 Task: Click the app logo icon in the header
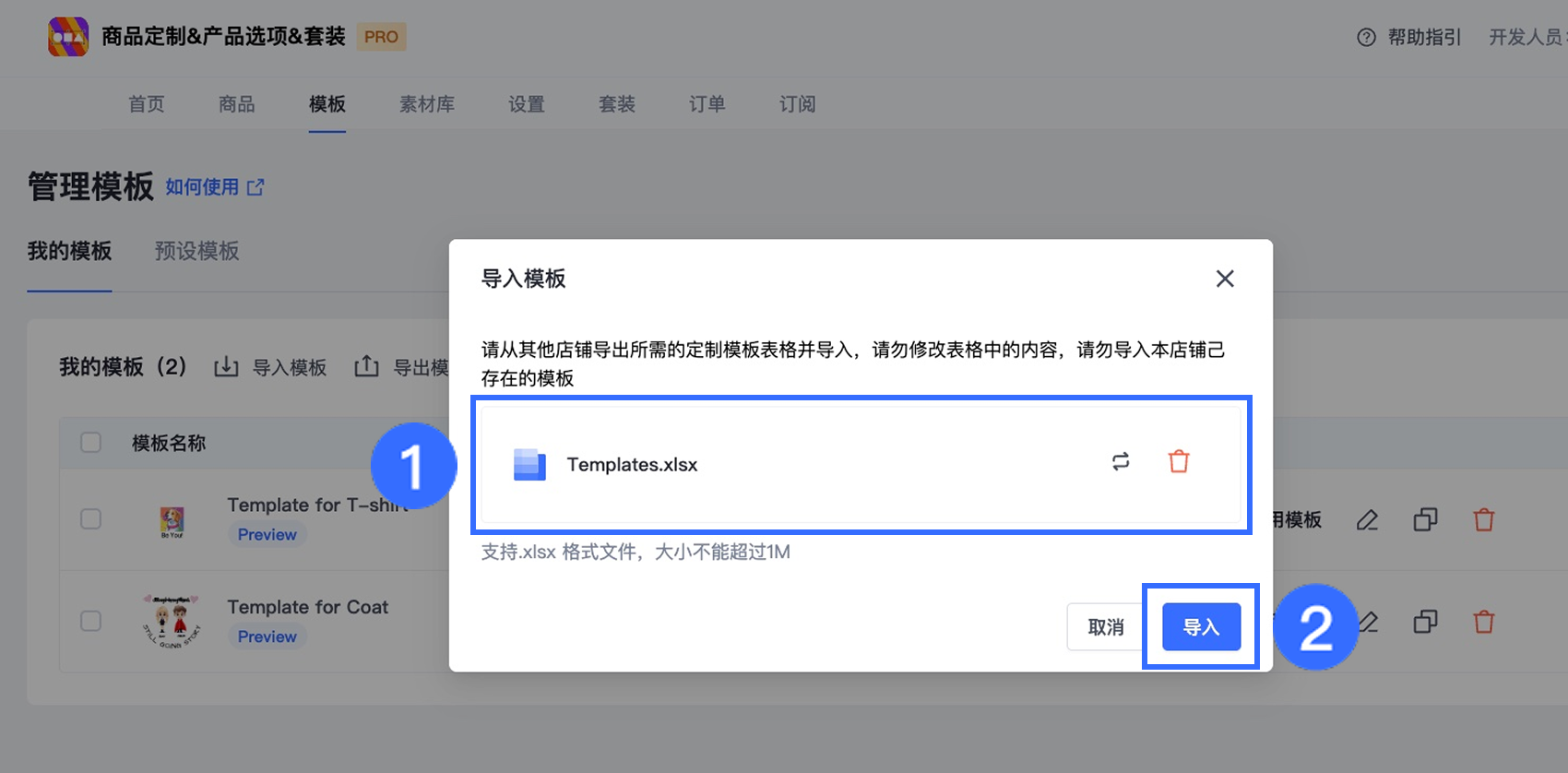pyautogui.click(x=68, y=37)
